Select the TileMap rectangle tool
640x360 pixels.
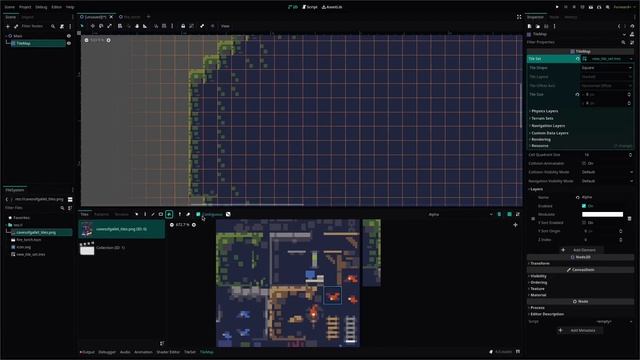tap(161, 214)
